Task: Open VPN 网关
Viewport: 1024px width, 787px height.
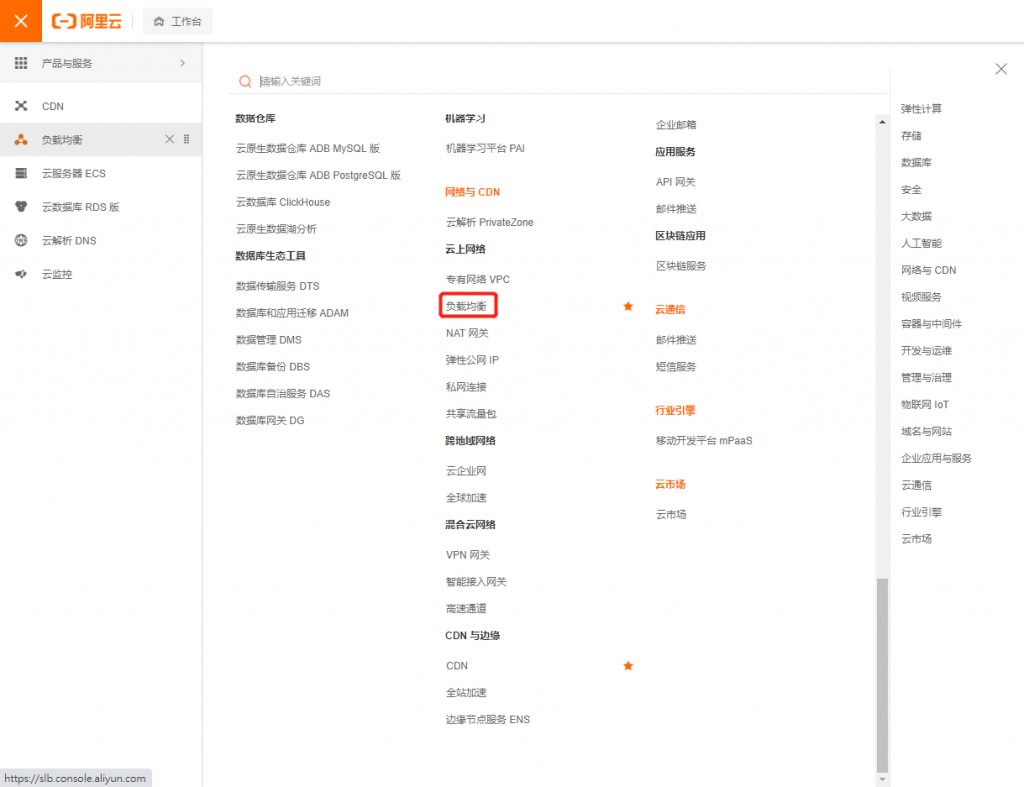Action: point(468,554)
